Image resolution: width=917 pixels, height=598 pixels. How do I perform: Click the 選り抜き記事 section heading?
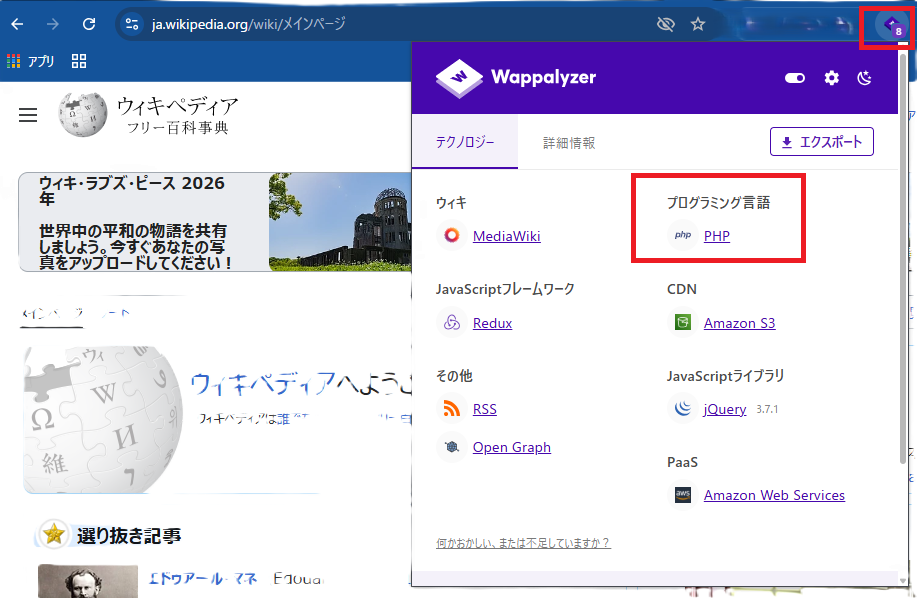point(129,535)
